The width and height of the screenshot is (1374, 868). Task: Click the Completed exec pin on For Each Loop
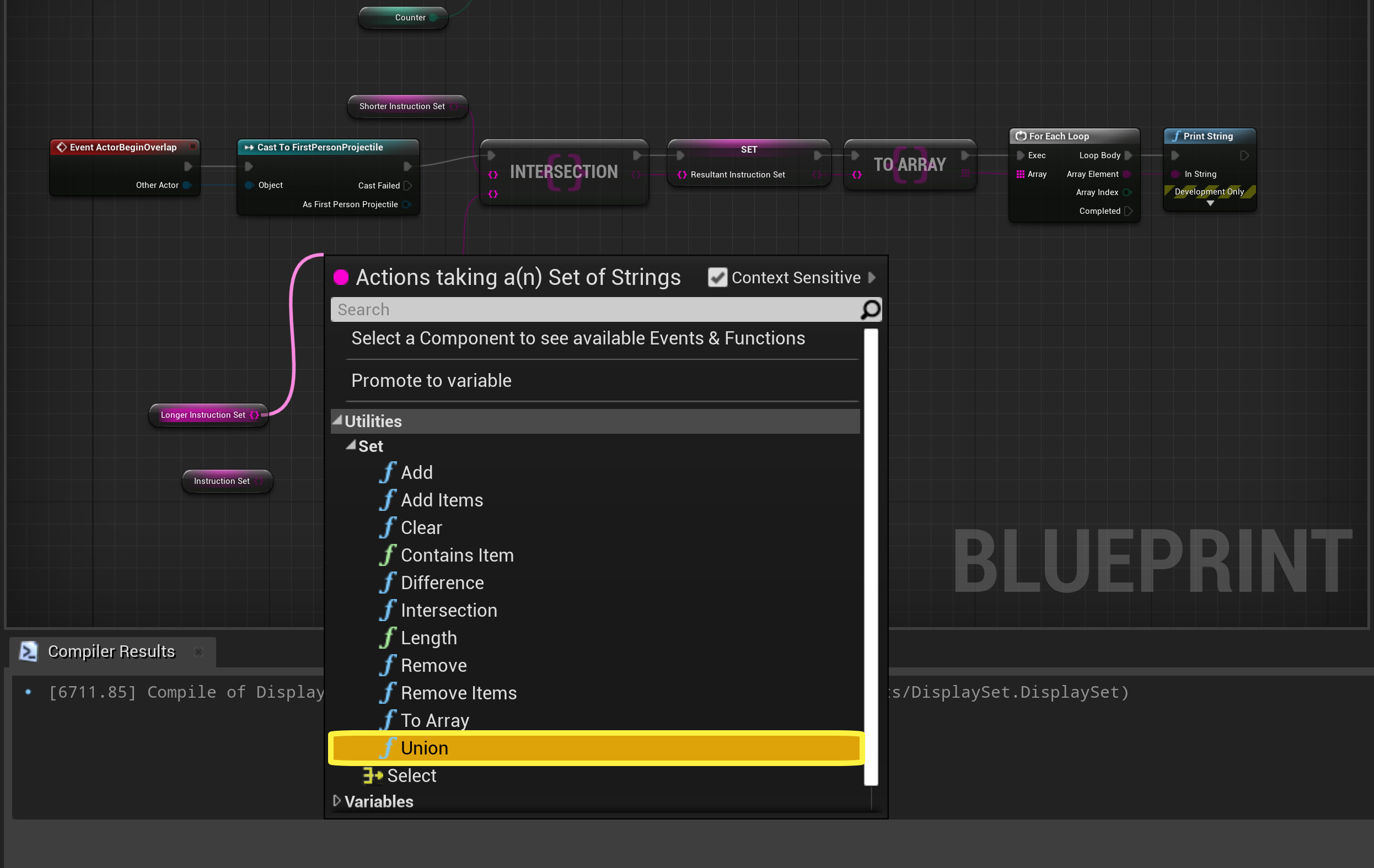[x=1128, y=211]
